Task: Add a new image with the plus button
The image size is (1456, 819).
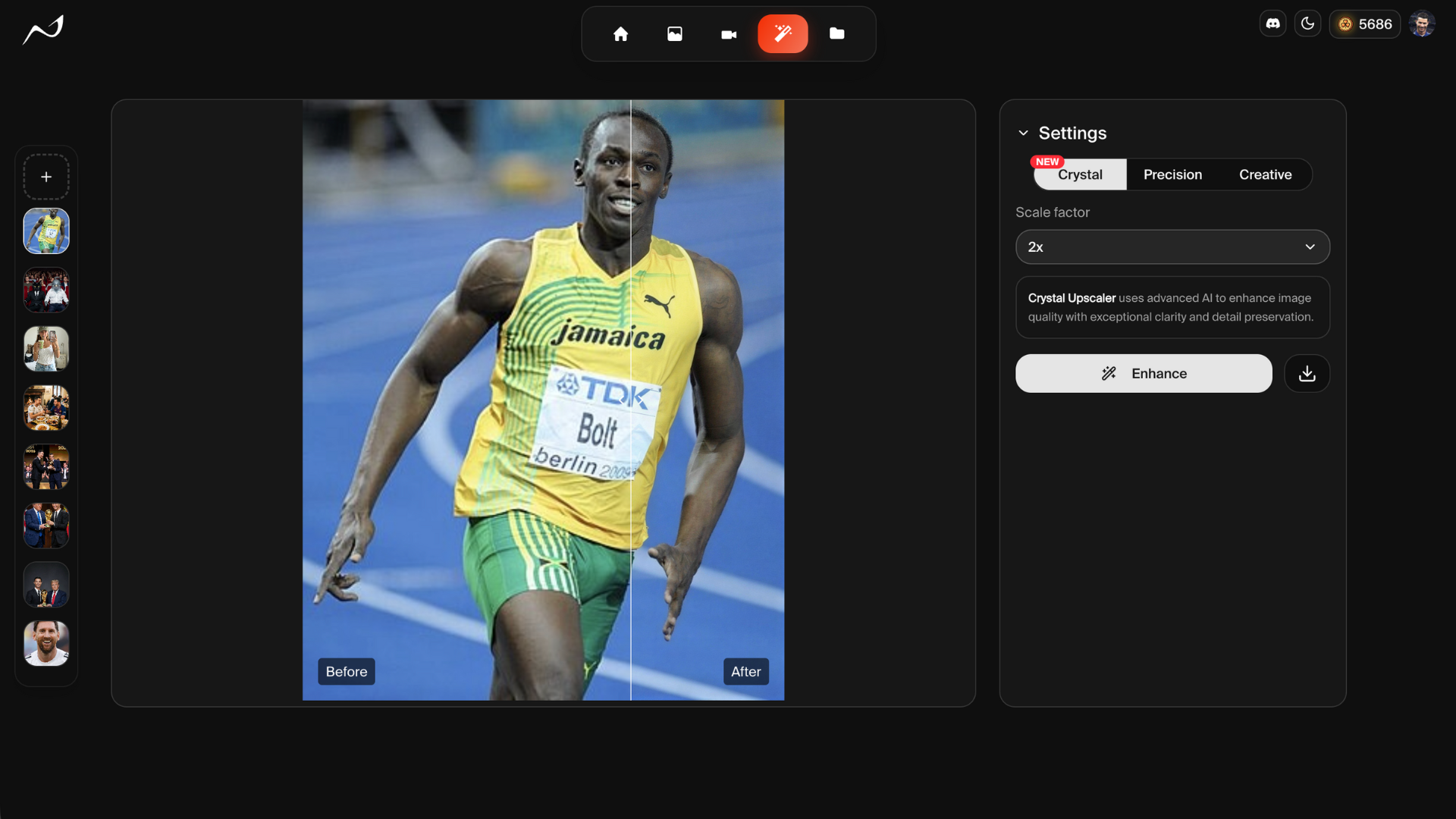Action: [x=45, y=176]
